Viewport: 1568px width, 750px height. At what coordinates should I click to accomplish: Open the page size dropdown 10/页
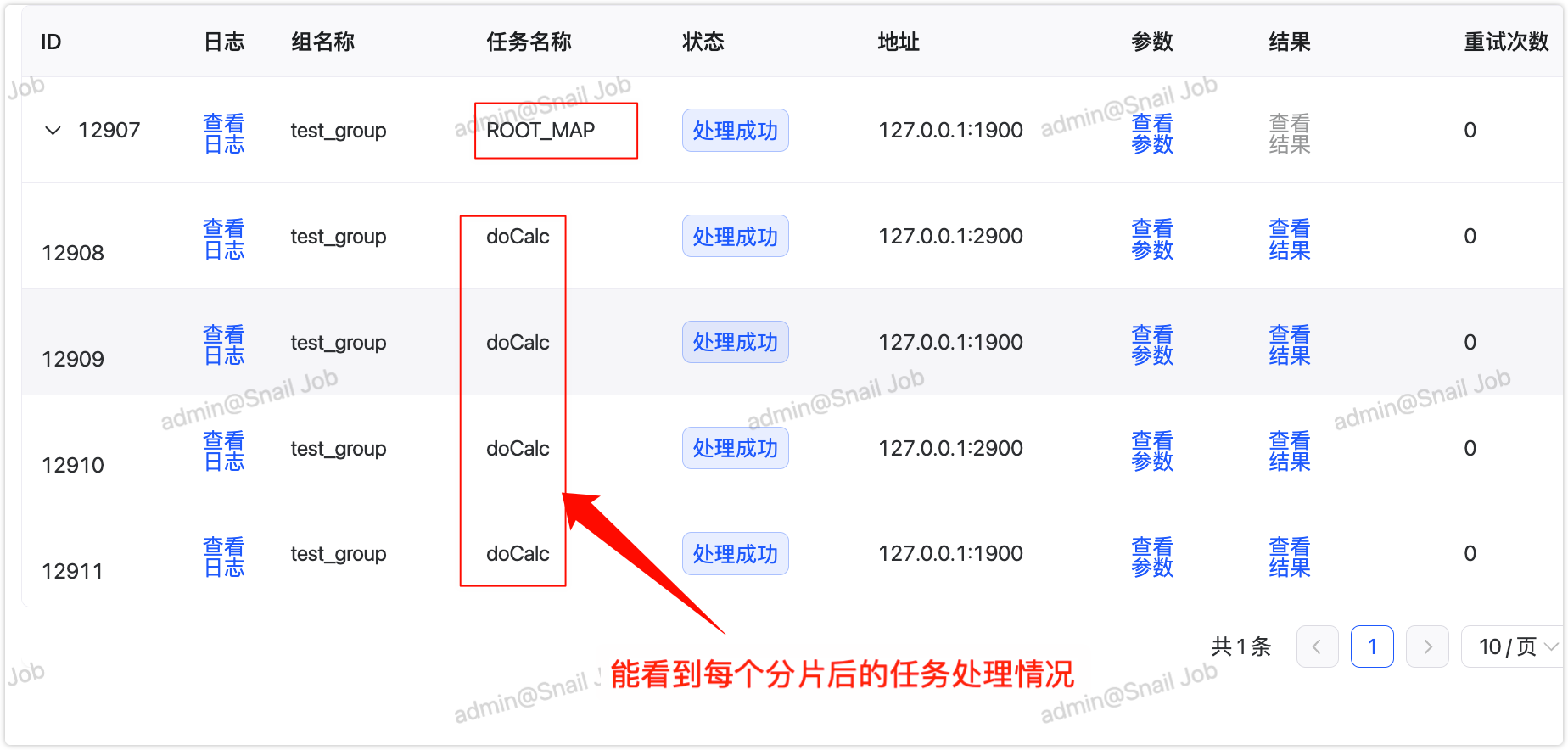coord(1515,646)
